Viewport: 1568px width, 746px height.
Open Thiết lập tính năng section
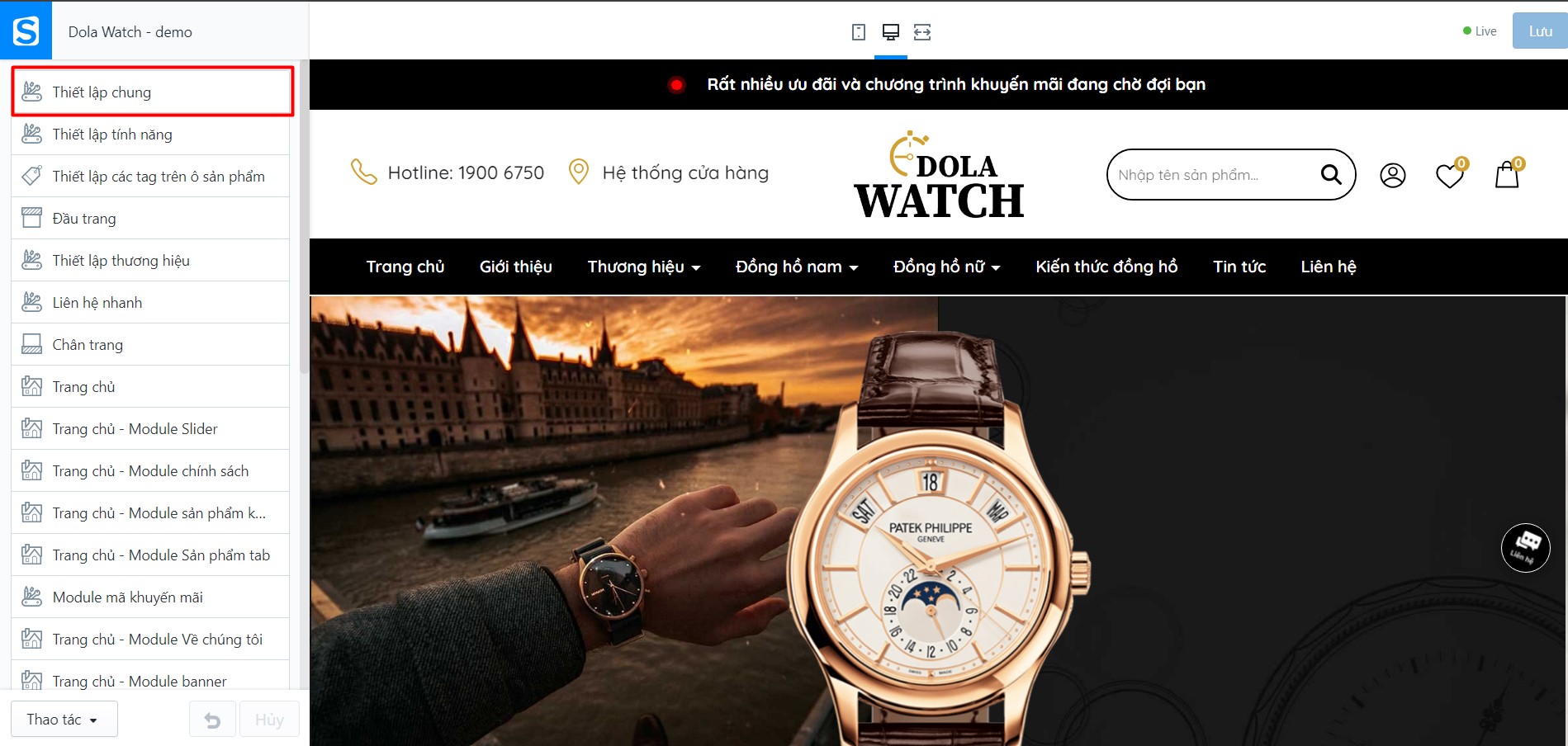click(150, 134)
